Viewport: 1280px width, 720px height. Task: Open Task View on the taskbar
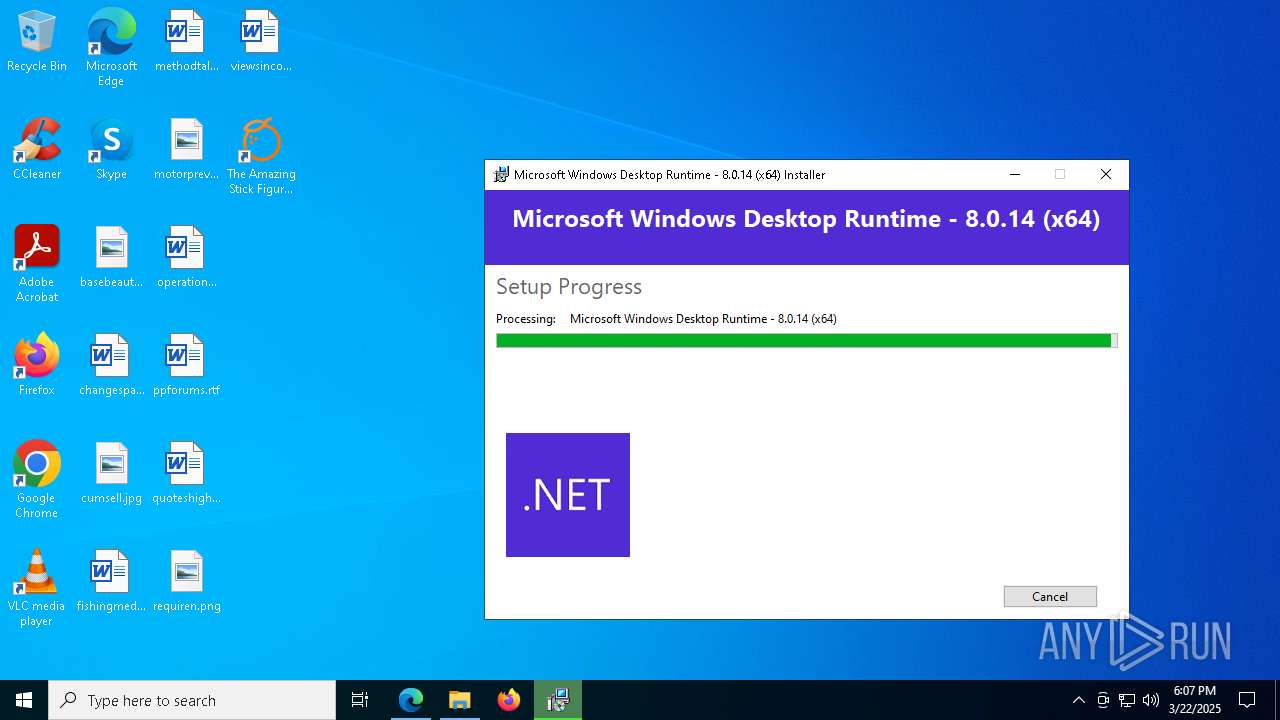point(360,700)
